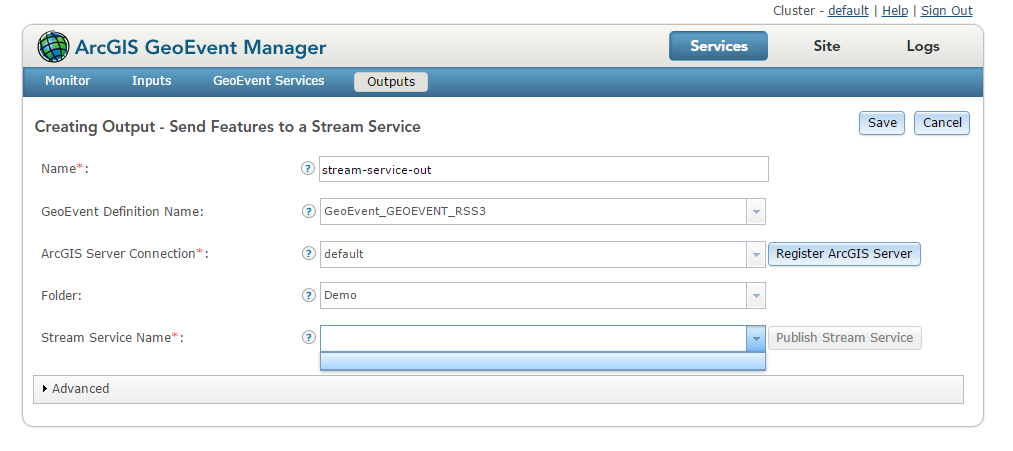Open the Inputs page
Screen dimensions: 1013x451
pos(151,81)
